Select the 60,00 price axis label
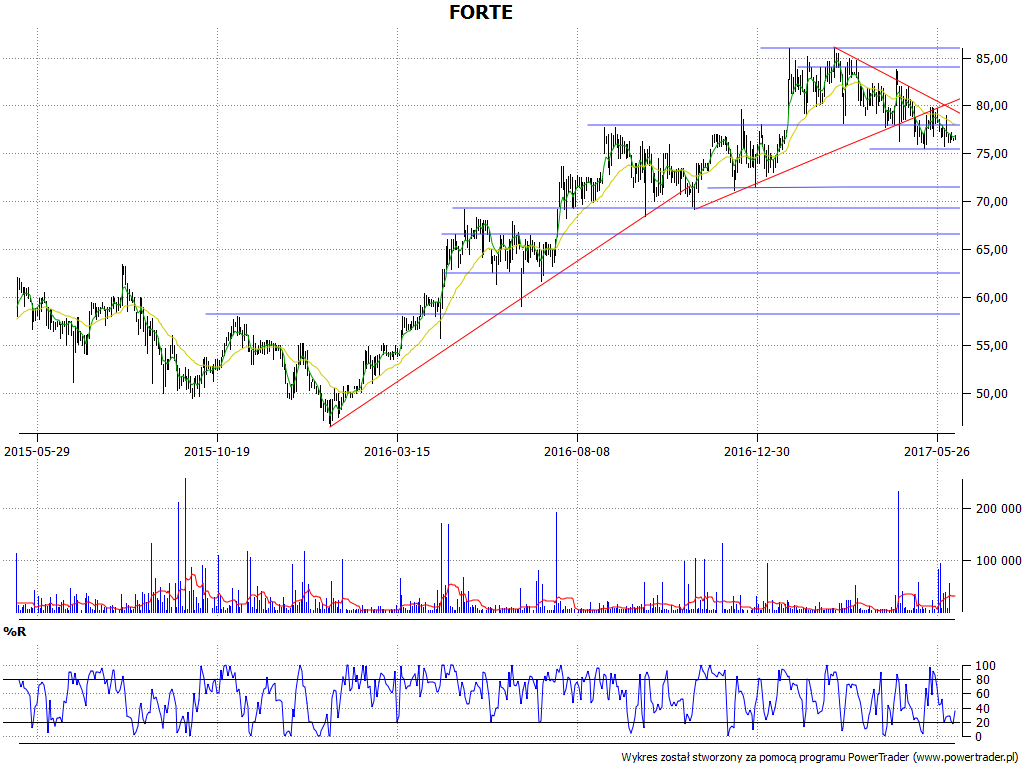The width and height of the screenshot is (1024, 768). (x=991, y=298)
